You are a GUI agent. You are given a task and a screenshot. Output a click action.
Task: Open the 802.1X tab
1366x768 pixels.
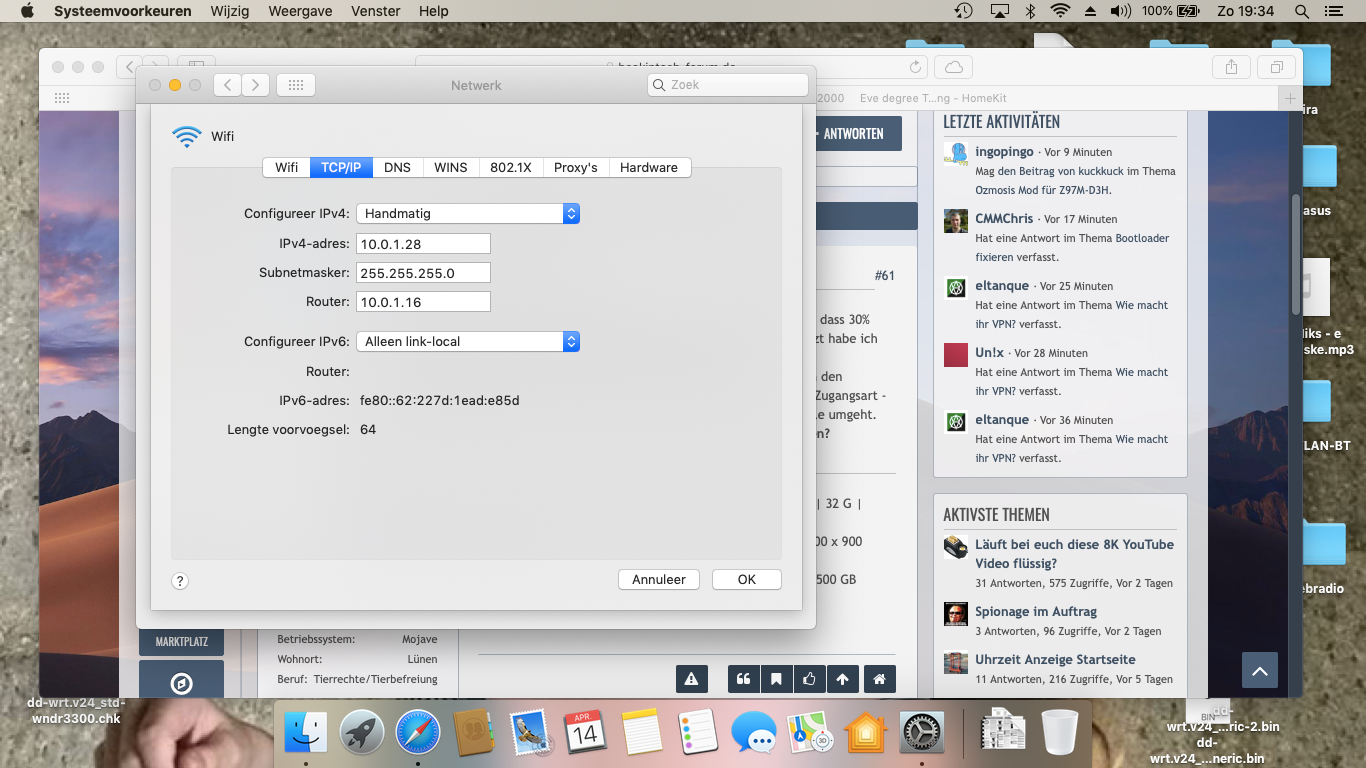click(510, 167)
